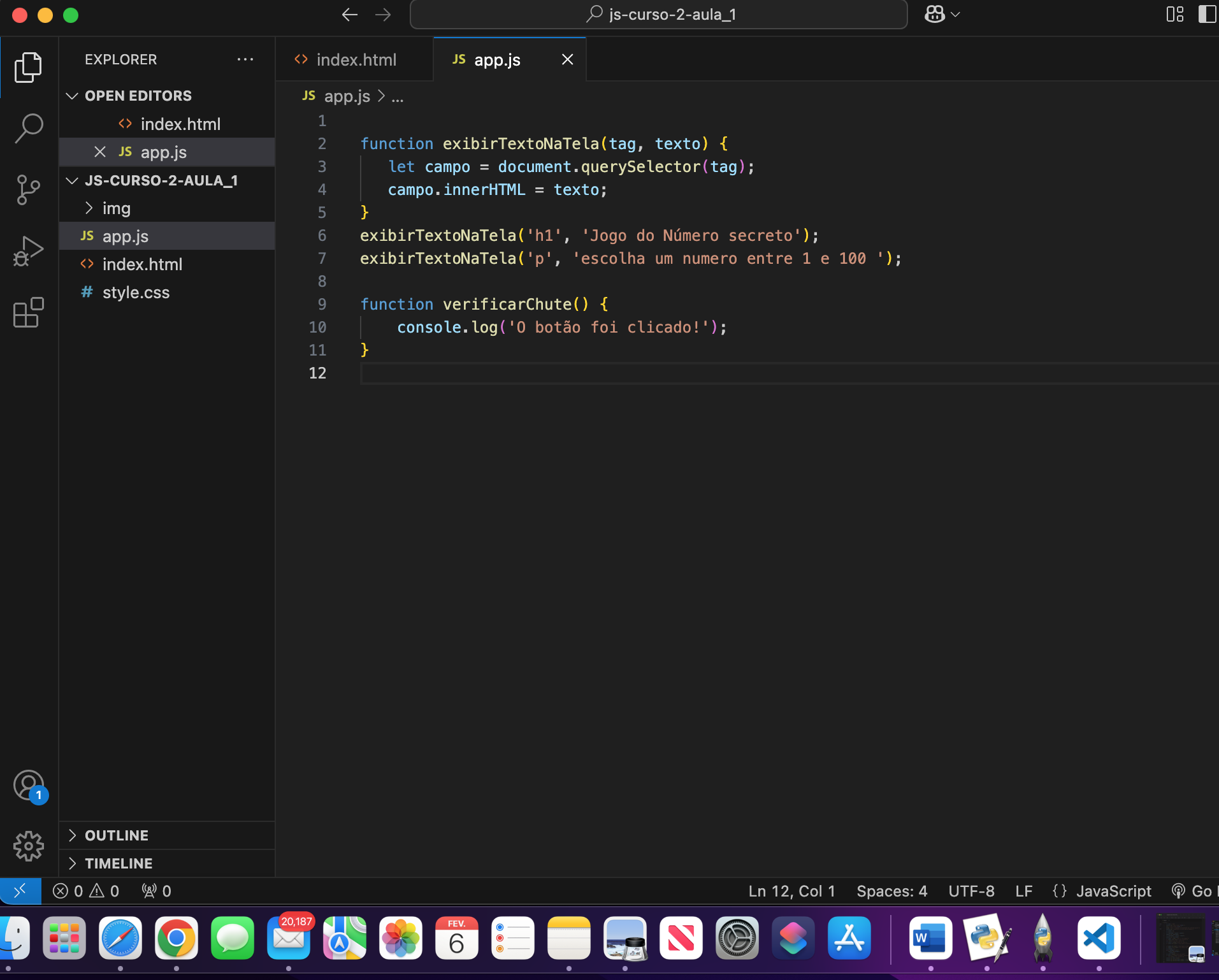Open Launchpad from the Dock
The width and height of the screenshot is (1219, 980).
tap(64, 938)
